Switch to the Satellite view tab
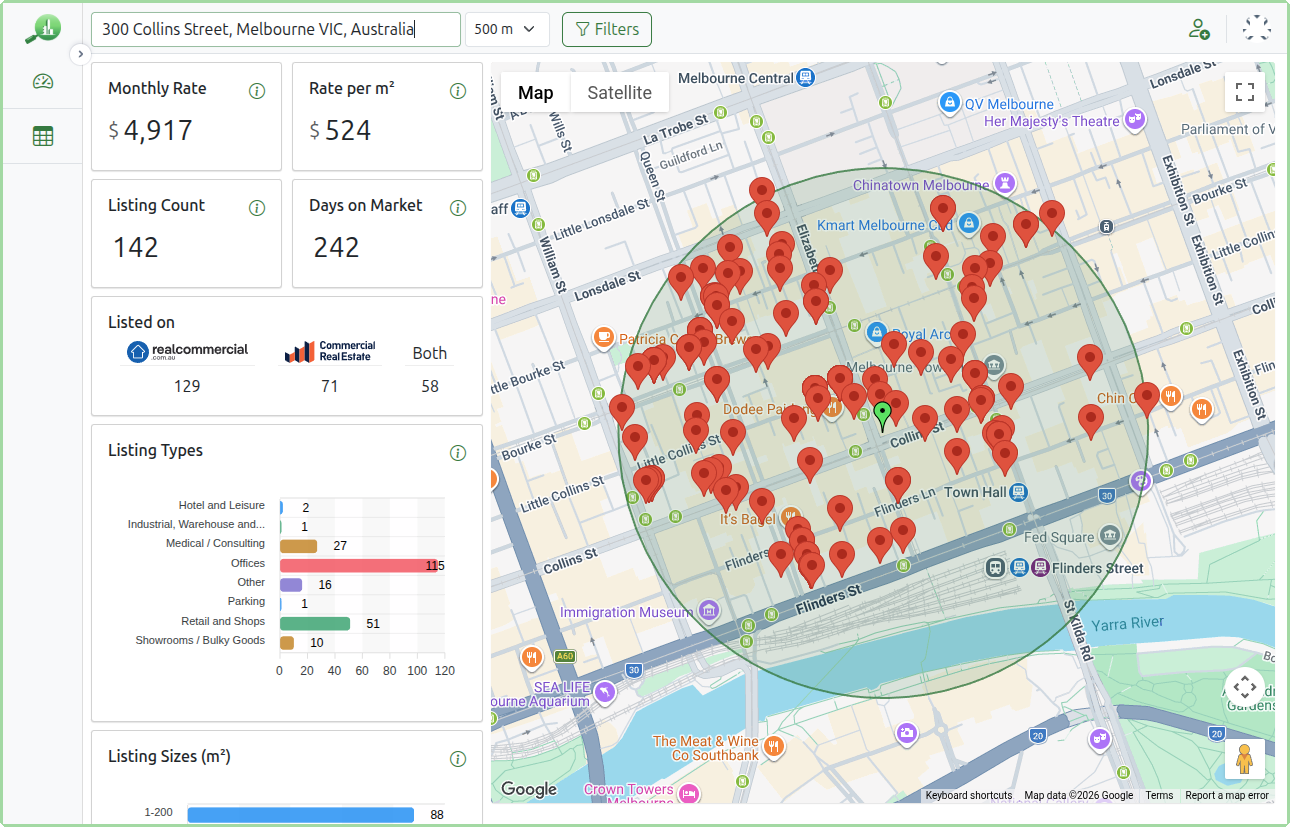The height and width of the screenshot is (827, 1290). (x=619, y=92)
